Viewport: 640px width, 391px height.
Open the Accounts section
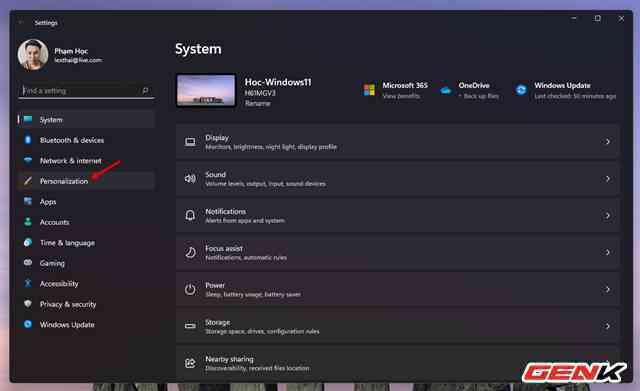86,222
